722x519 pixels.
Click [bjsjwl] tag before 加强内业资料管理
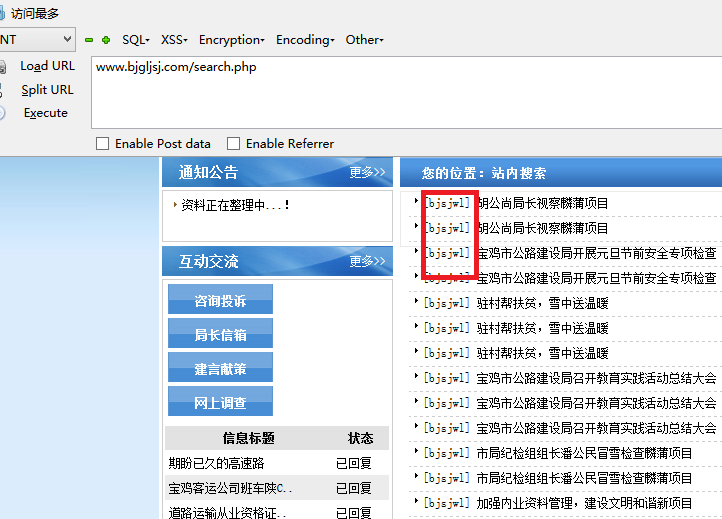coord(446,503)
